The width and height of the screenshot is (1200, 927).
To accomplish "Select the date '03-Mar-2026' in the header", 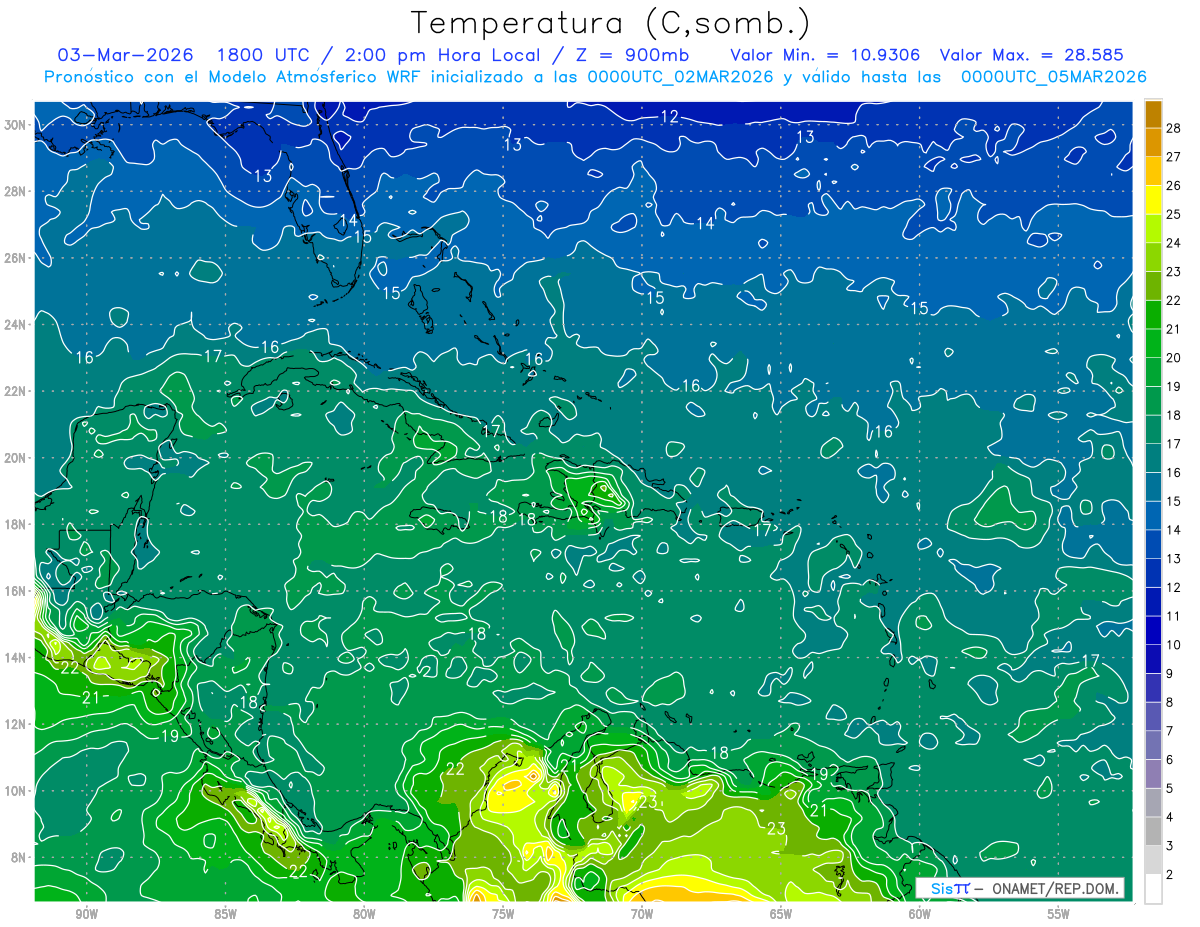I will (126, 55).
